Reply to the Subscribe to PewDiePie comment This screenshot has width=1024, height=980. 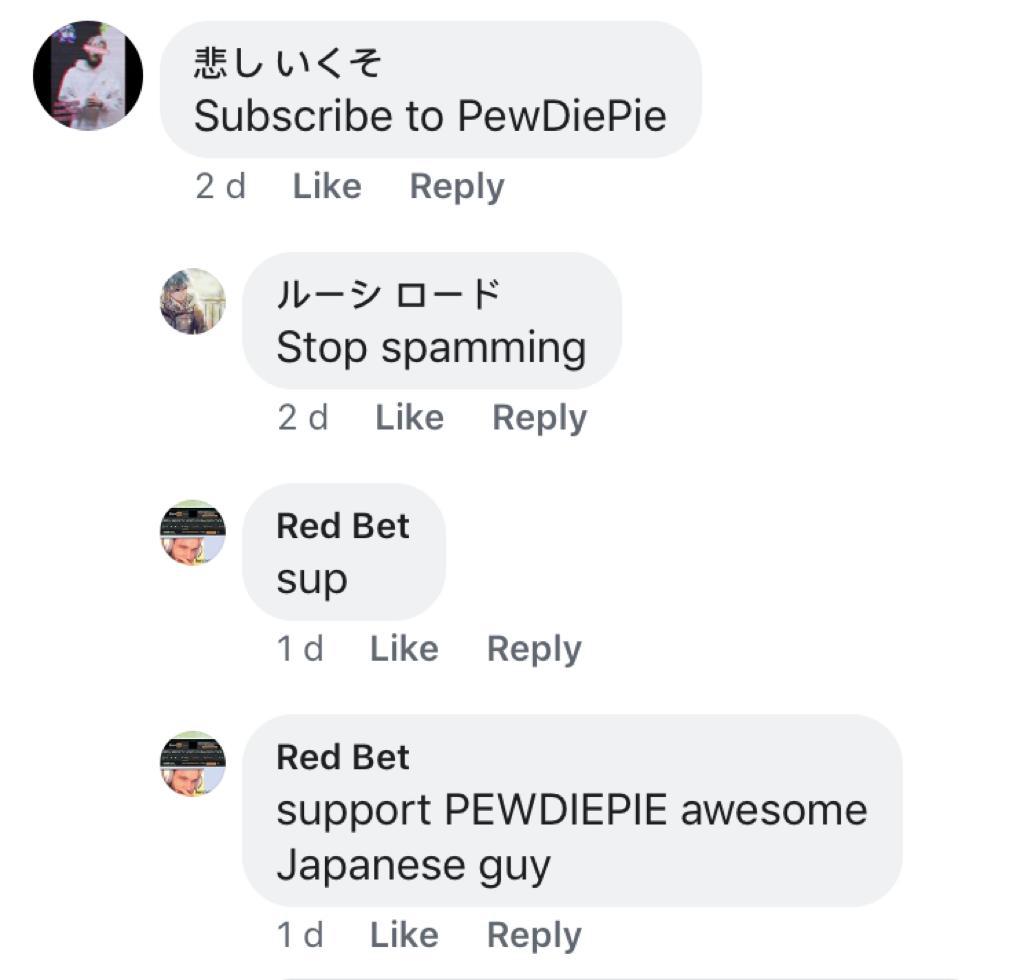click(x=456, y=187)
